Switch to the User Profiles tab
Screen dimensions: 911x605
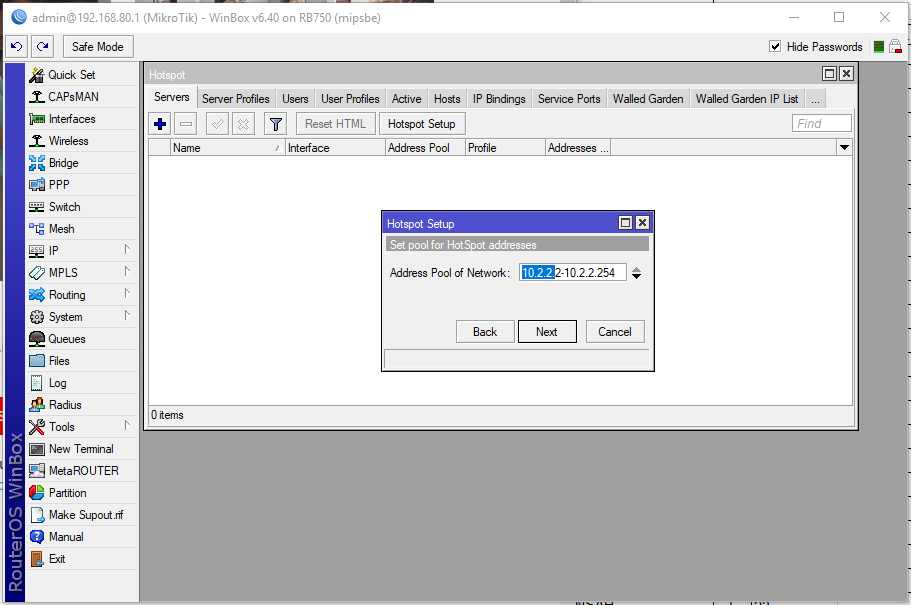[x=350, y=99]
